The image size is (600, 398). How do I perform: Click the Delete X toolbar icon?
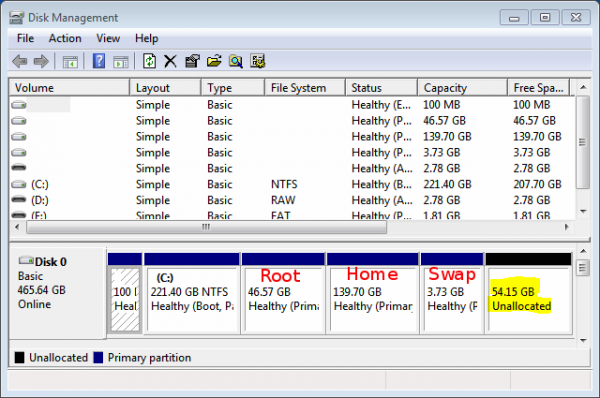pyautogui.click(x=170, y=61)
